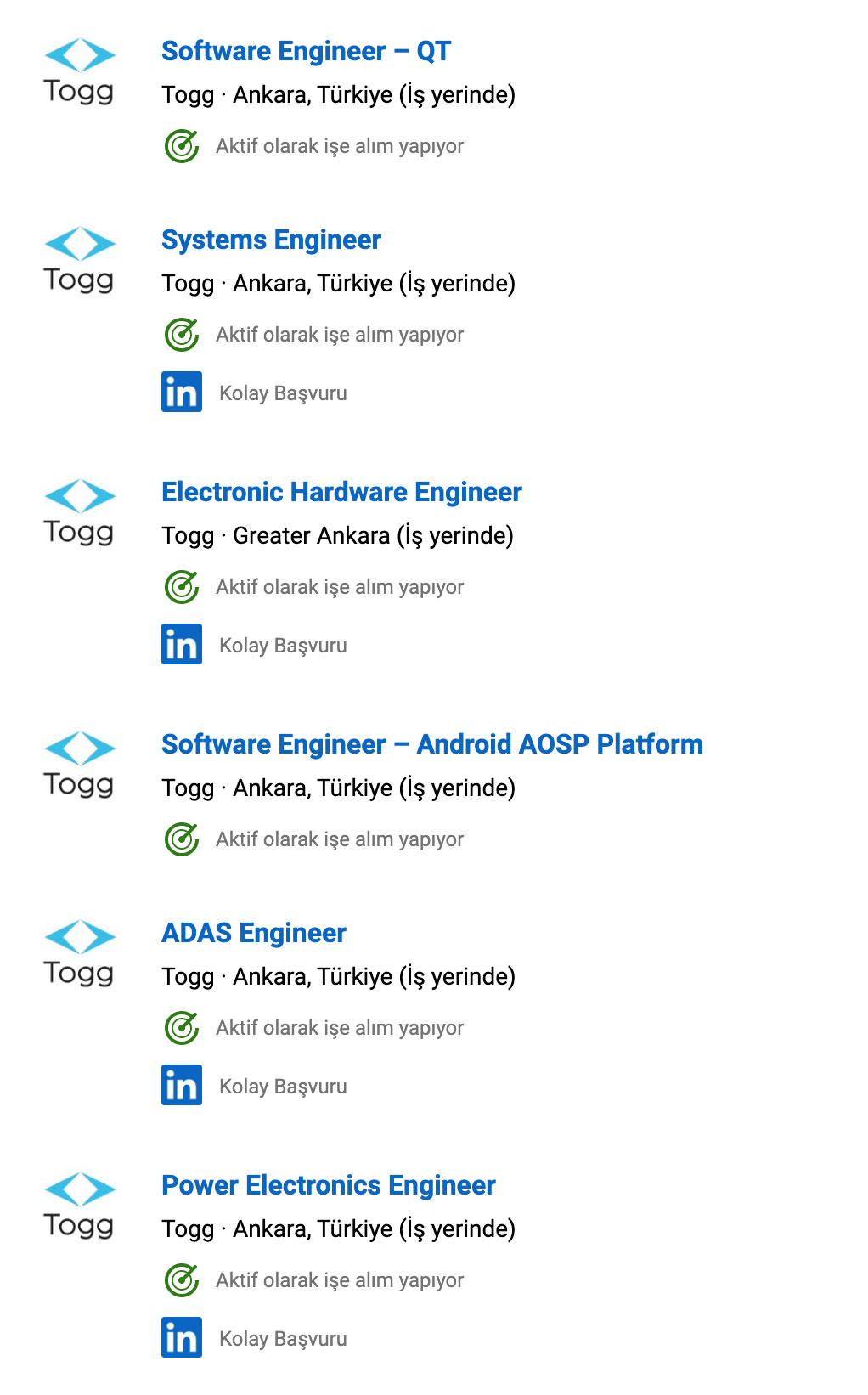Click Togg logo beside Electronic Hardware Engineer
Viewport: 868px width, 1395px height.
[x=79, y=512]
